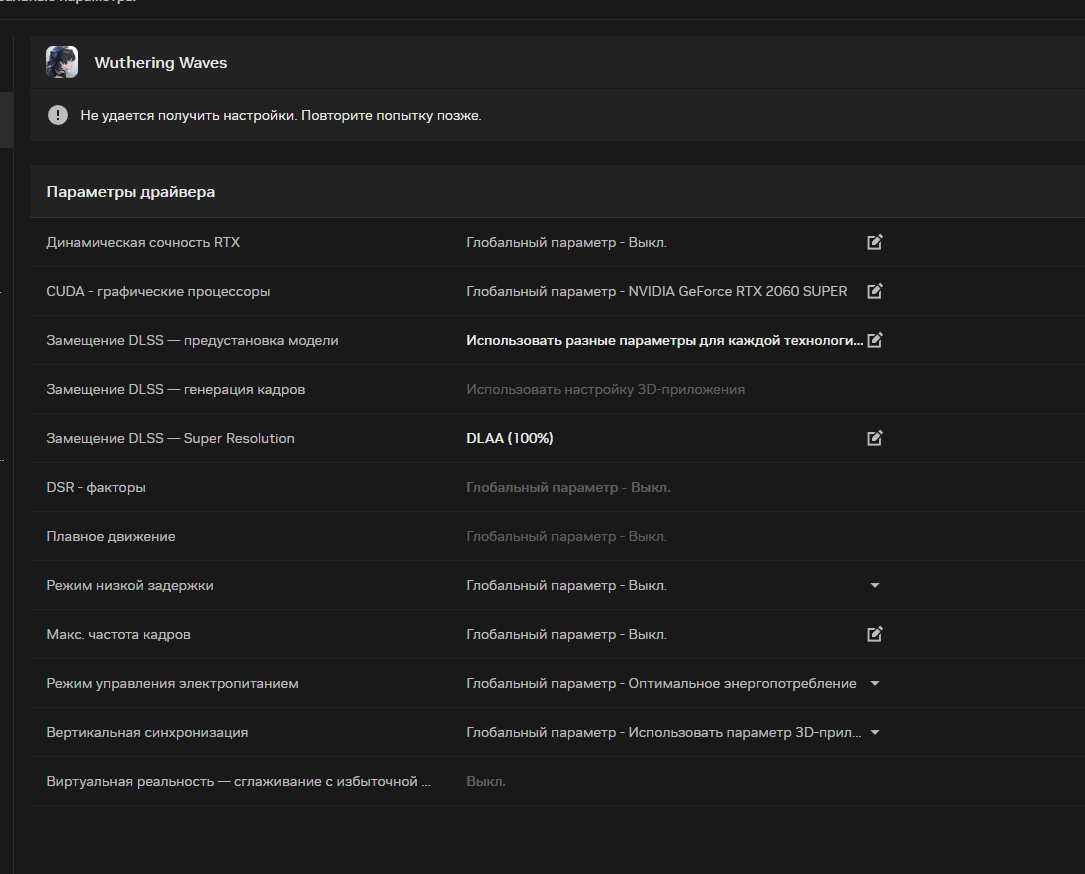Click the Параметры драйвера section header
The height and width of the screenshot is (874, 1085).
click(x=131, y=192)
